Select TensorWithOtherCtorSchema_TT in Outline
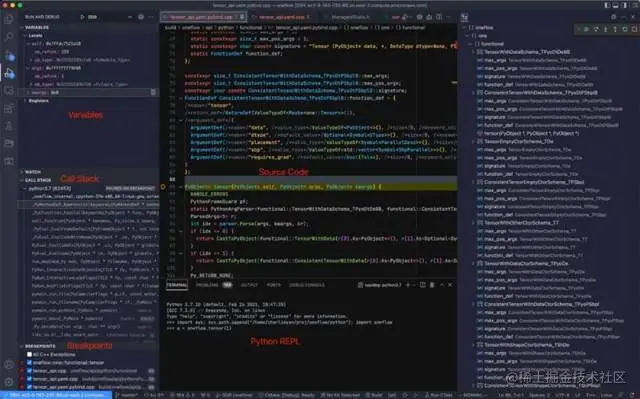Image resolution: width=640 pixels, height=399 pixels. (x=521, y=223)
